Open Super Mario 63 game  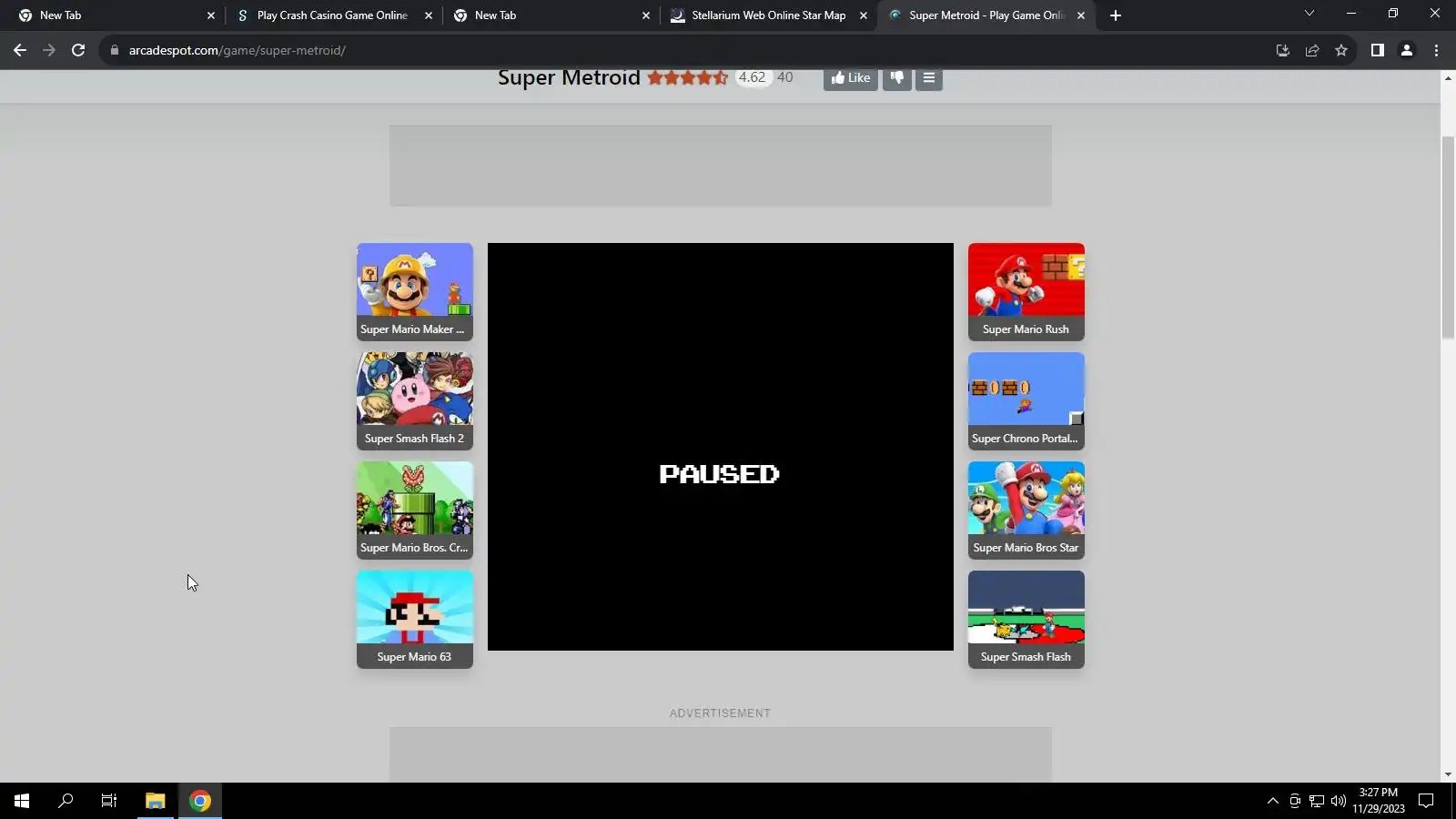(x=415, y=620)
